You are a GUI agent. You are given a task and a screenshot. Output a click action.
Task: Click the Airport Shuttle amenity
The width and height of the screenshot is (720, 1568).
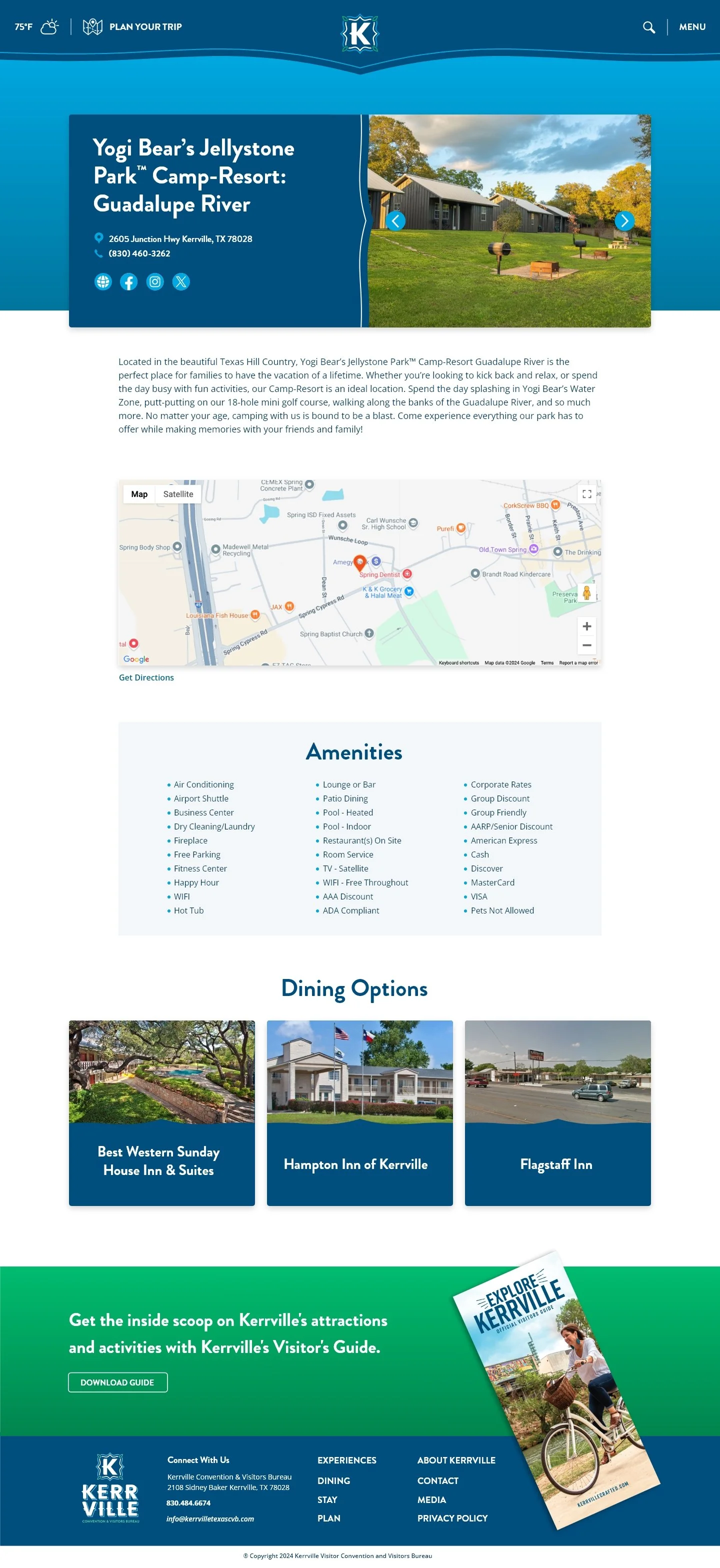(201, 798)
